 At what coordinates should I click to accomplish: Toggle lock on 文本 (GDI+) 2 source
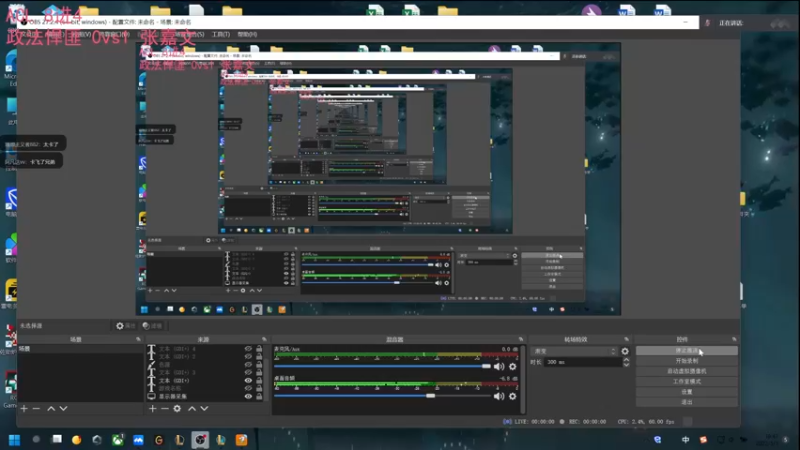[x=259, y=357]
